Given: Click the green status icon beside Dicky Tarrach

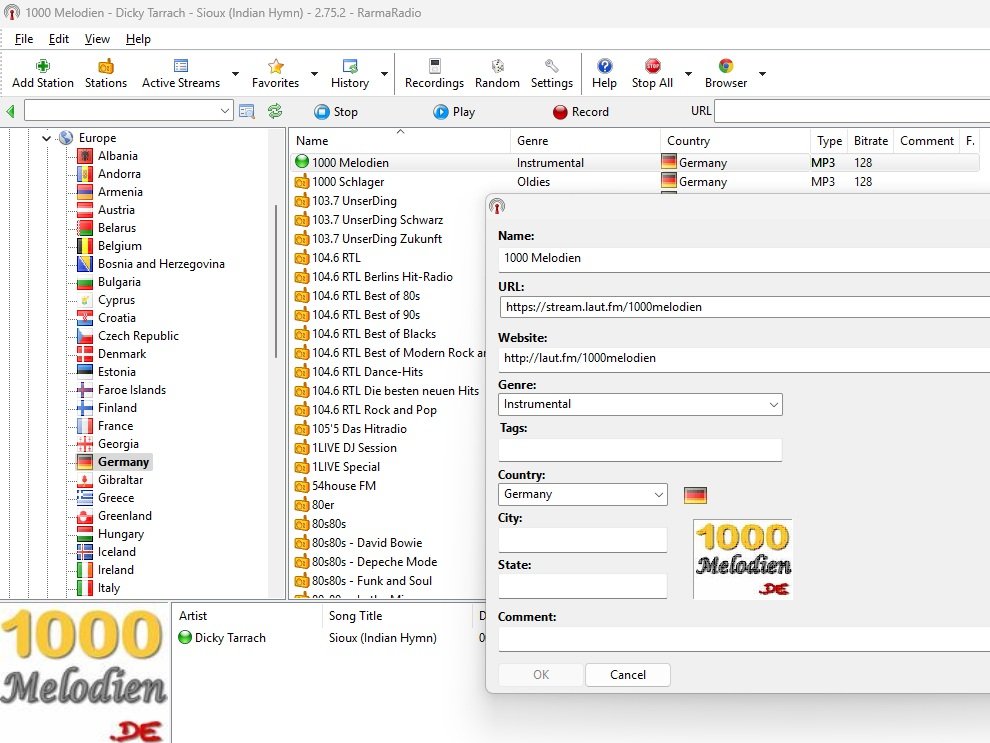Looking at the screenshot, I should point(185,638).
